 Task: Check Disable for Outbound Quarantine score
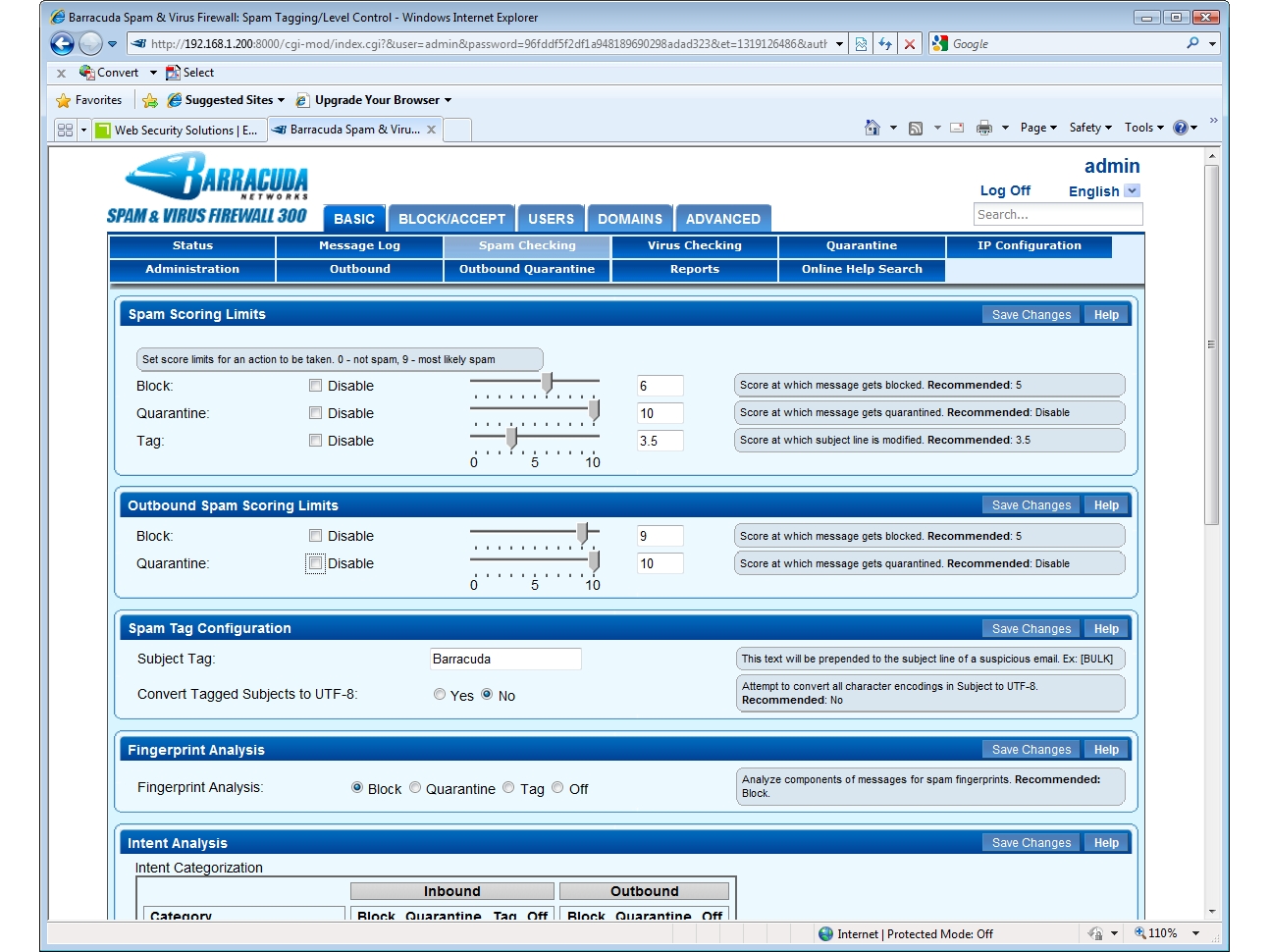point(315,563)
